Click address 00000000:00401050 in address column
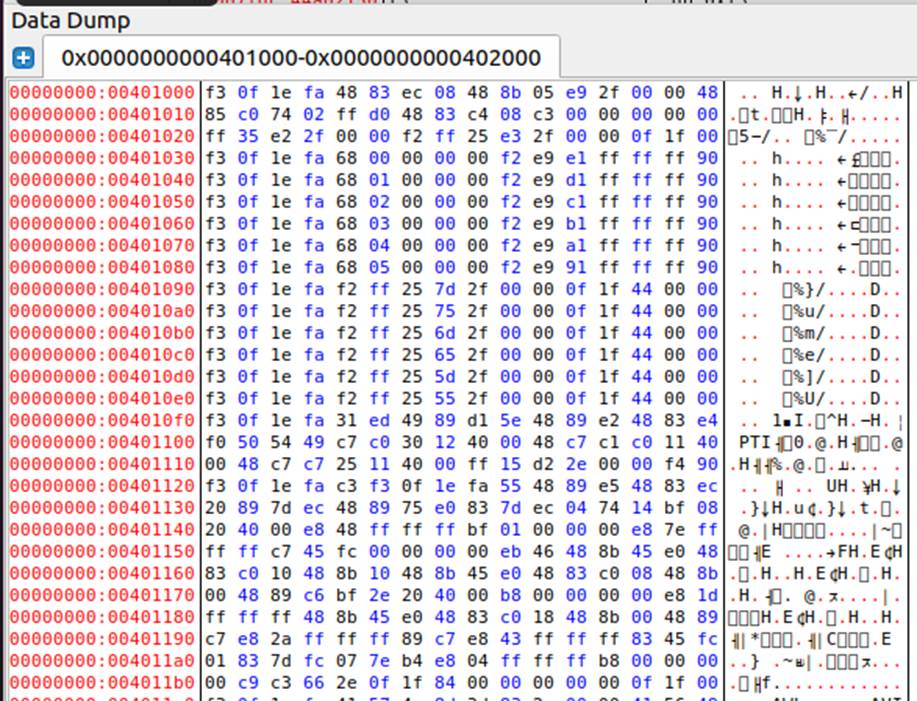 coord(104,201)
